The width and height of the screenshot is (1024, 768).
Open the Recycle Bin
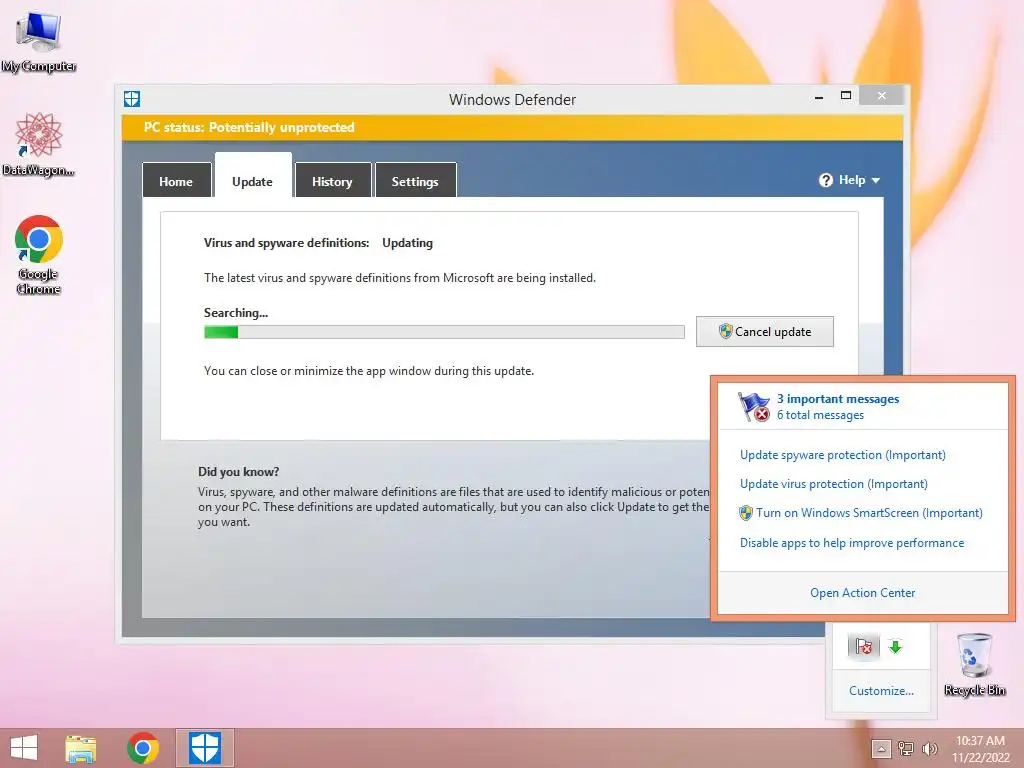pos(974,664)
